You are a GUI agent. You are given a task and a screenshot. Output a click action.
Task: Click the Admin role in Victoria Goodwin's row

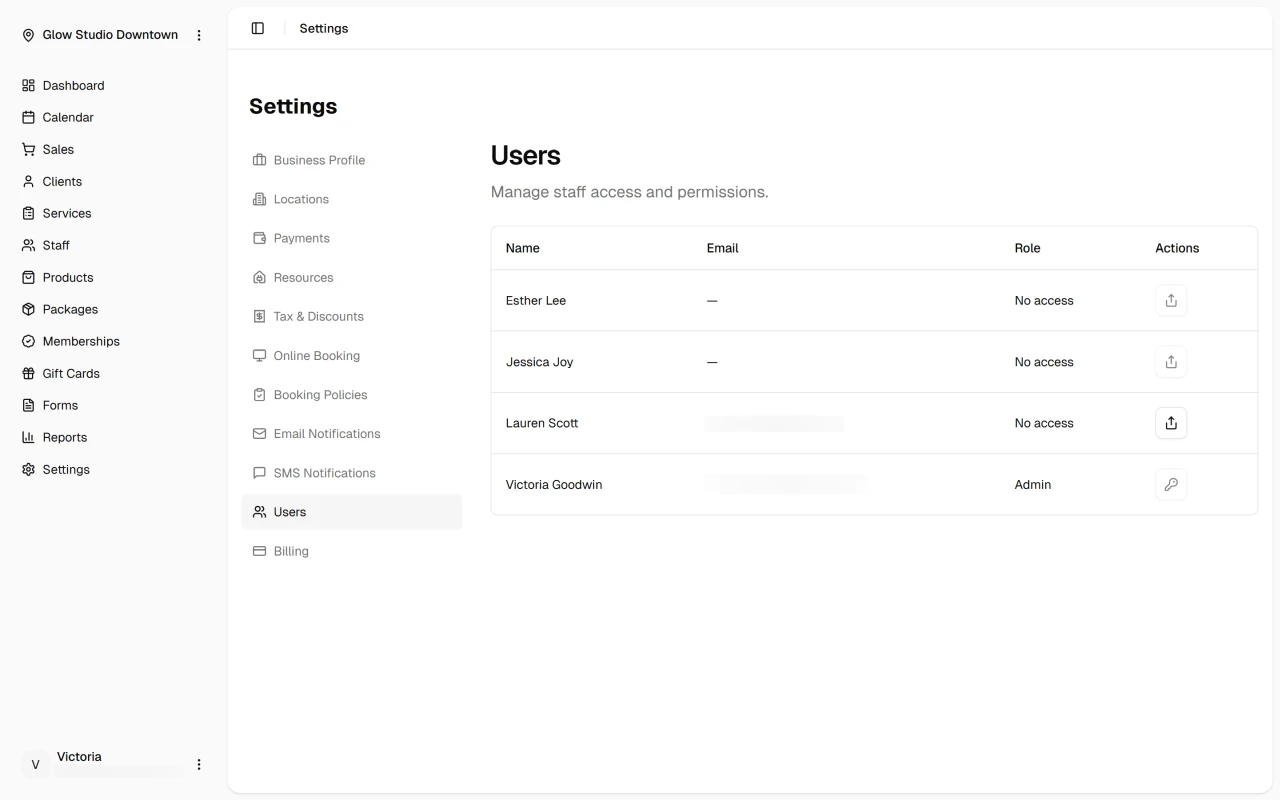pos(1033,484)
